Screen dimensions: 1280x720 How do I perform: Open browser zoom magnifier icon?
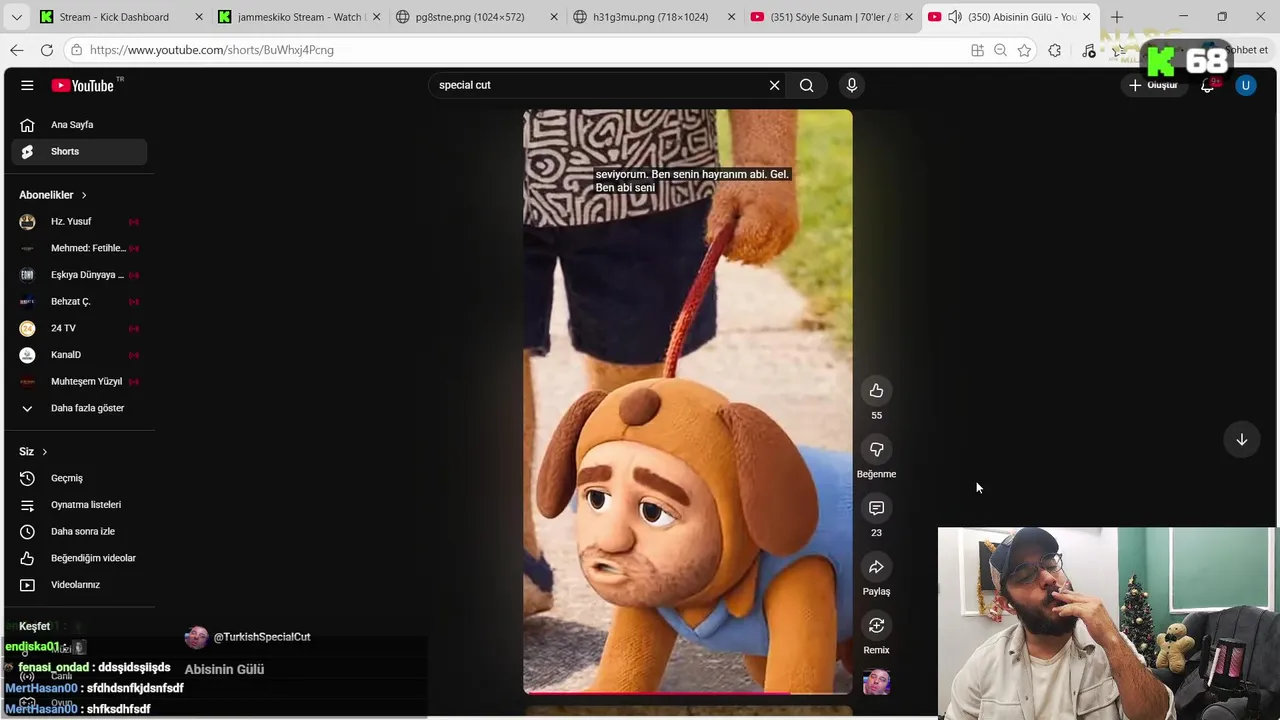[1000, 50]
